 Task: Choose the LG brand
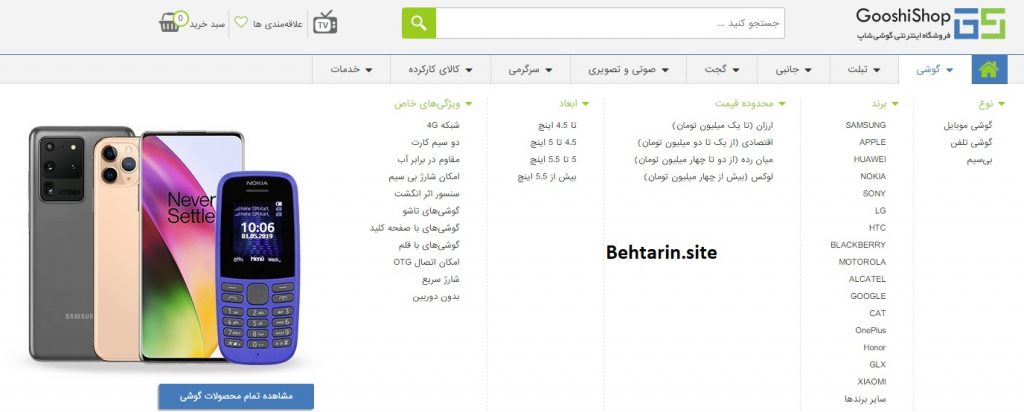tap(880, 211)
